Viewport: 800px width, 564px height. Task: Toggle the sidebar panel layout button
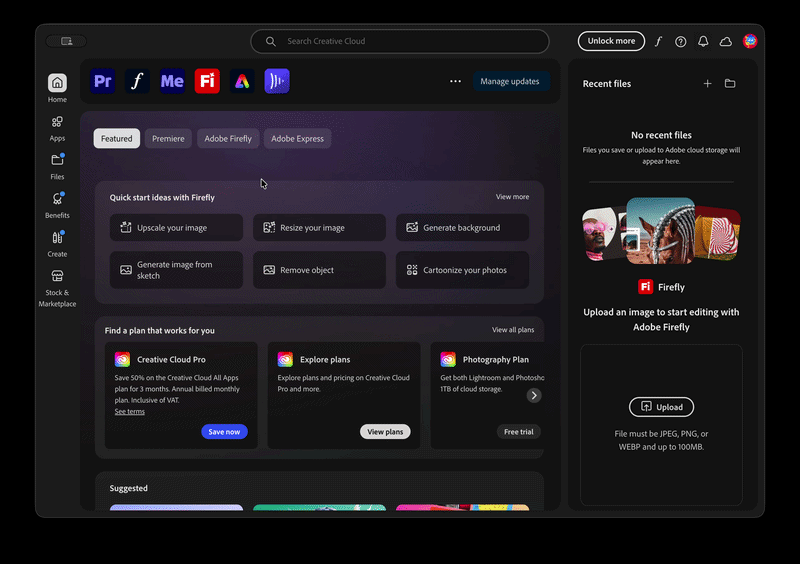point(66,41)
